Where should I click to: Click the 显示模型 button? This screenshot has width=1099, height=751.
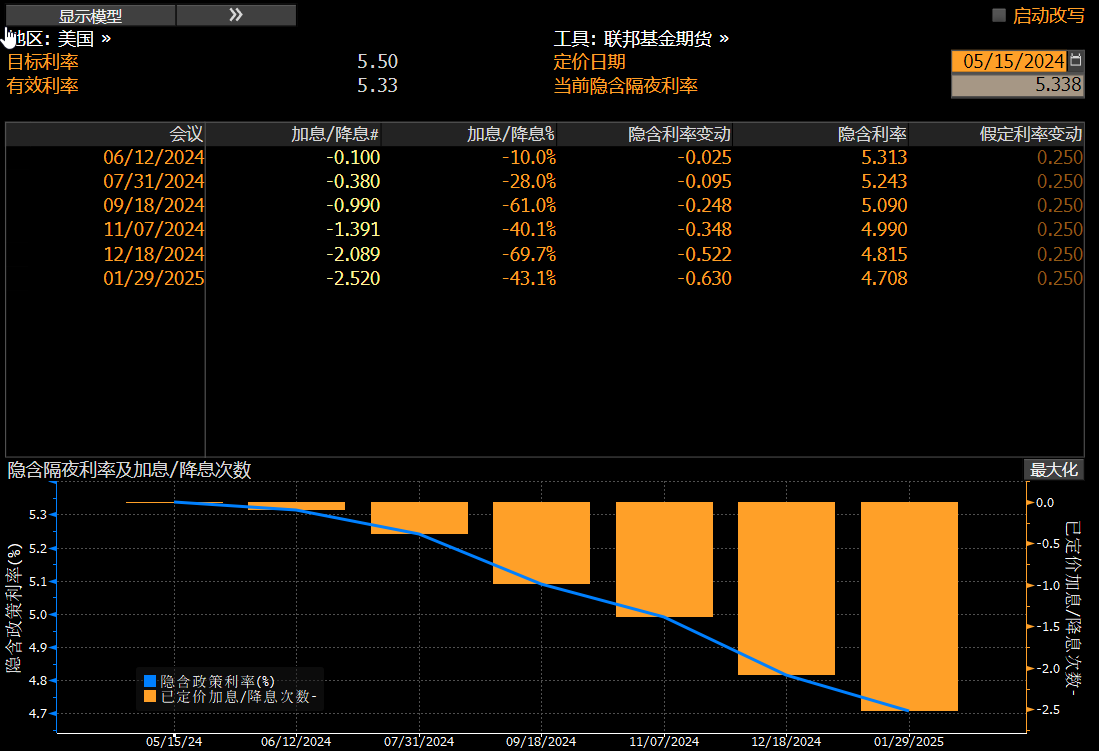[90, 15]
